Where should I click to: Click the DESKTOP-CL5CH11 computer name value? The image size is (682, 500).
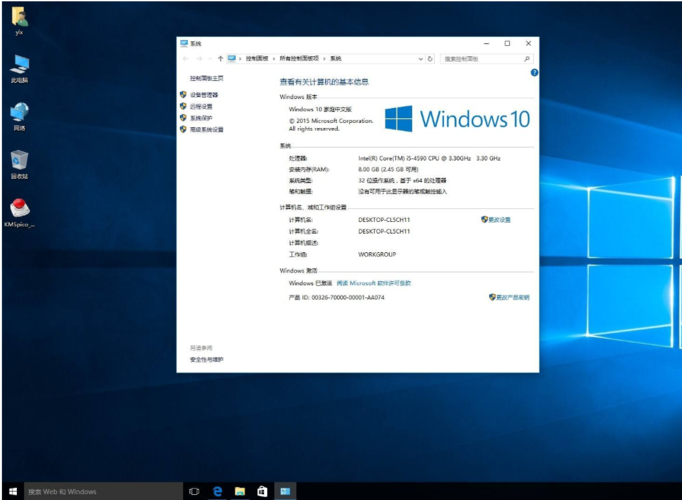click(384, 220)
